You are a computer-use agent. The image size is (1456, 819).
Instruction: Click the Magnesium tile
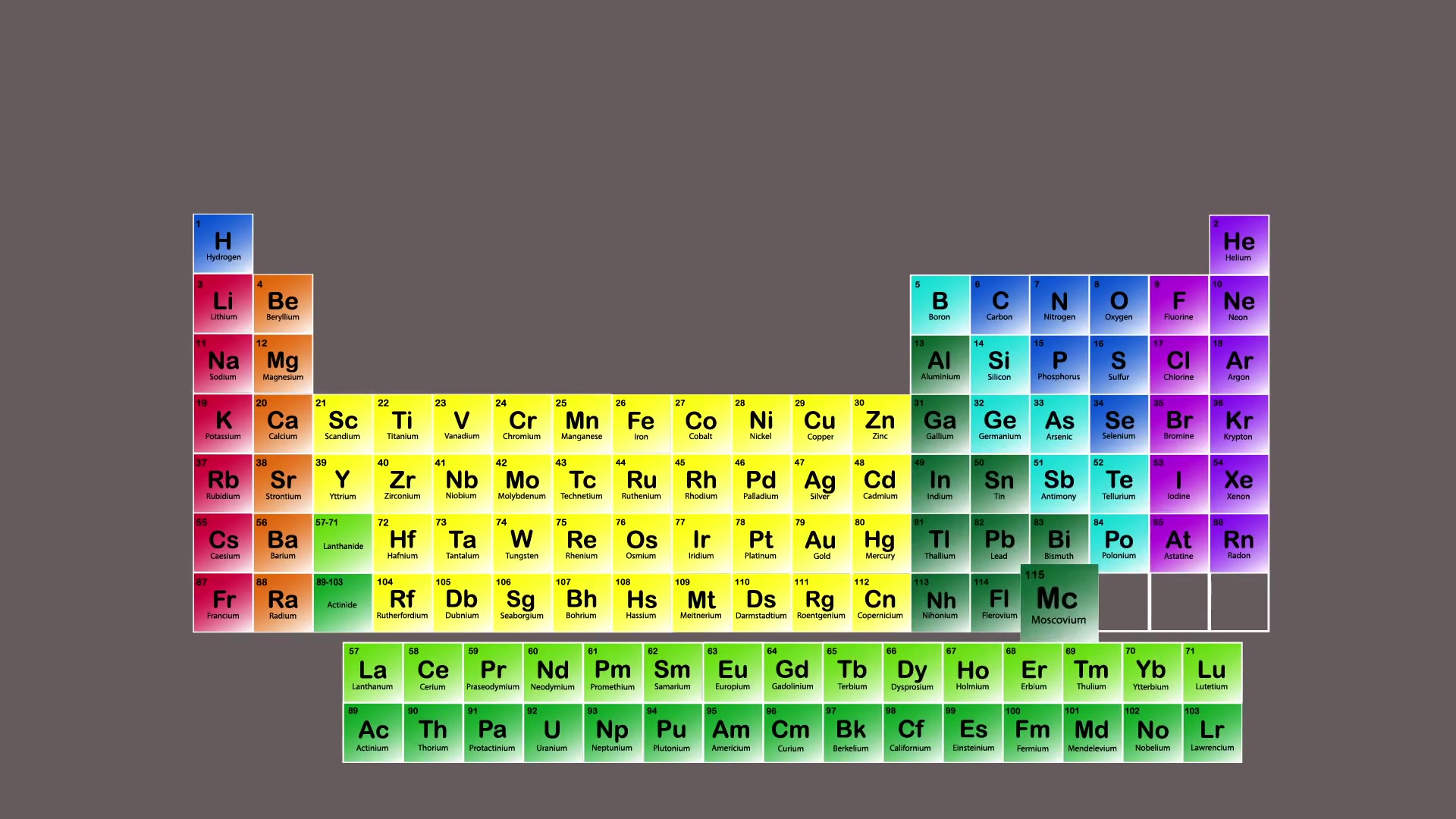click(x=283, y=363)
